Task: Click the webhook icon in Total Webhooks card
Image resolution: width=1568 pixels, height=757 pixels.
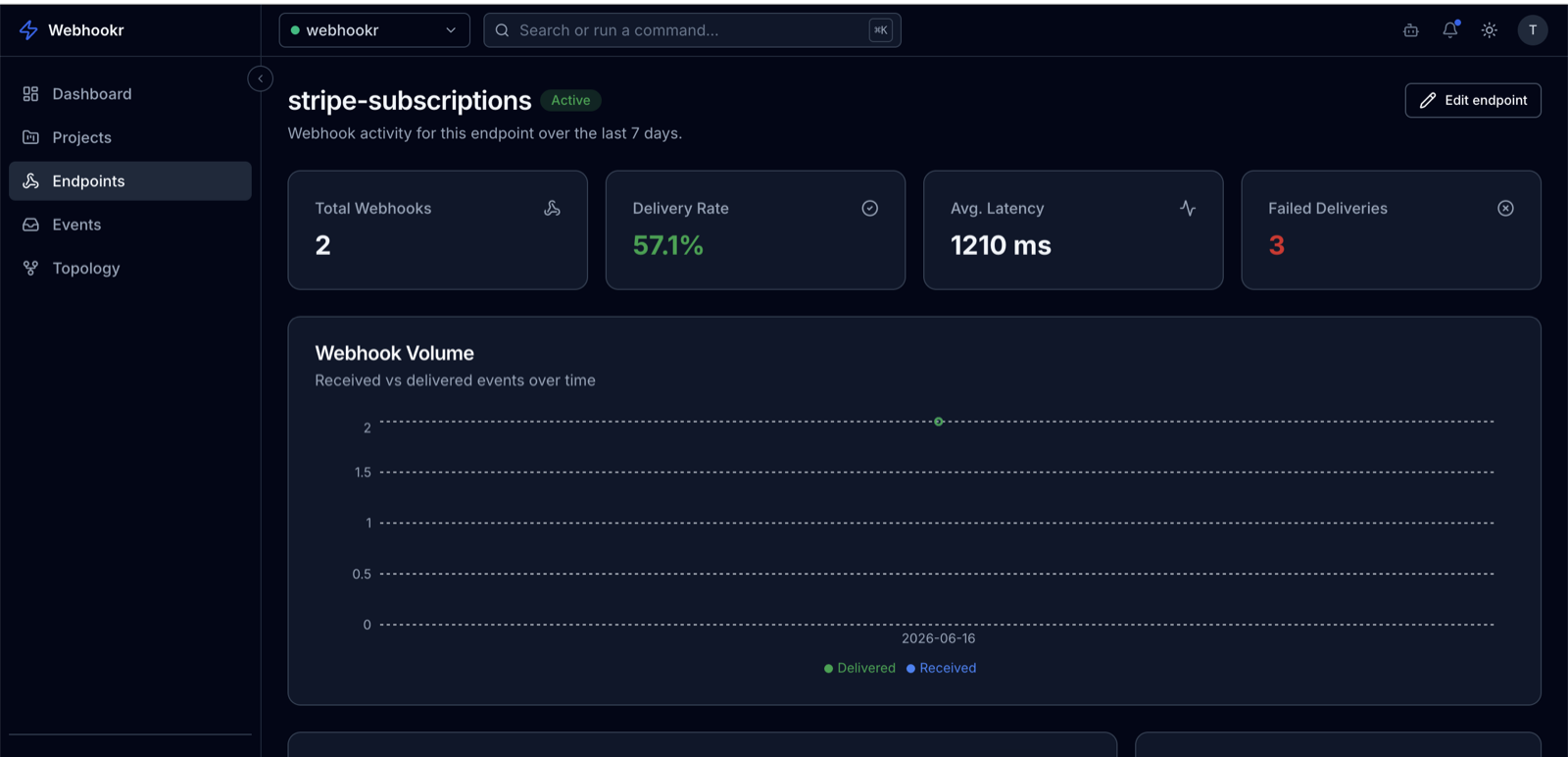Action: click(553, 208)
